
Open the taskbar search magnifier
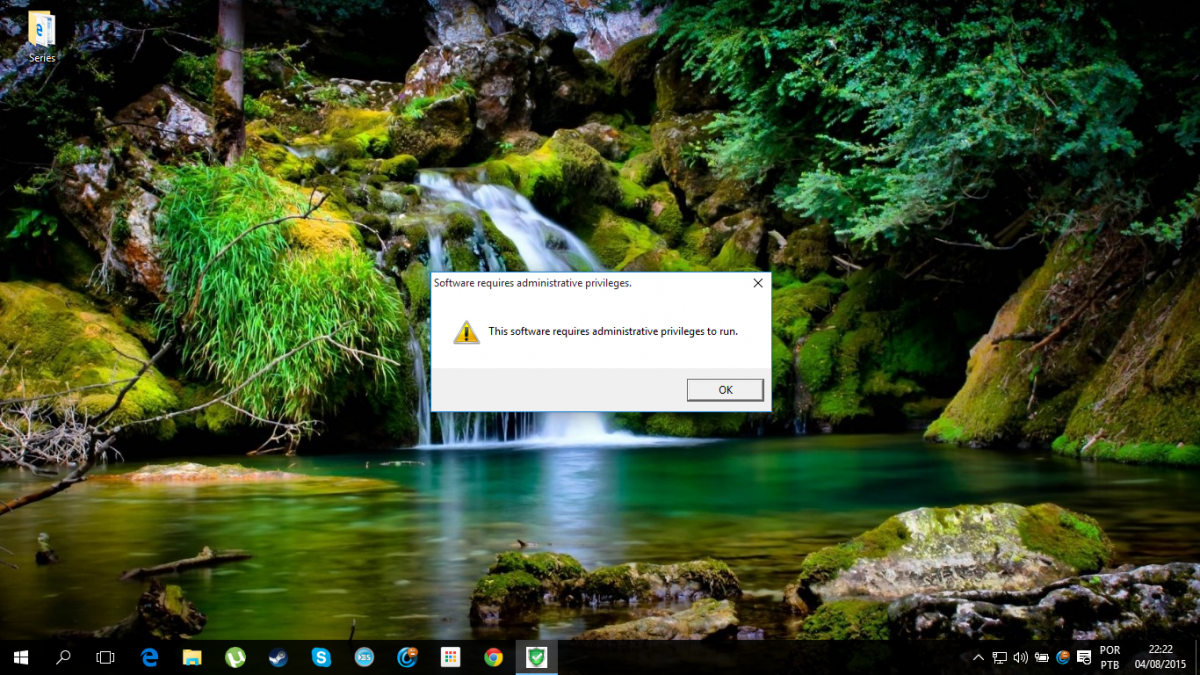(63, 657)
